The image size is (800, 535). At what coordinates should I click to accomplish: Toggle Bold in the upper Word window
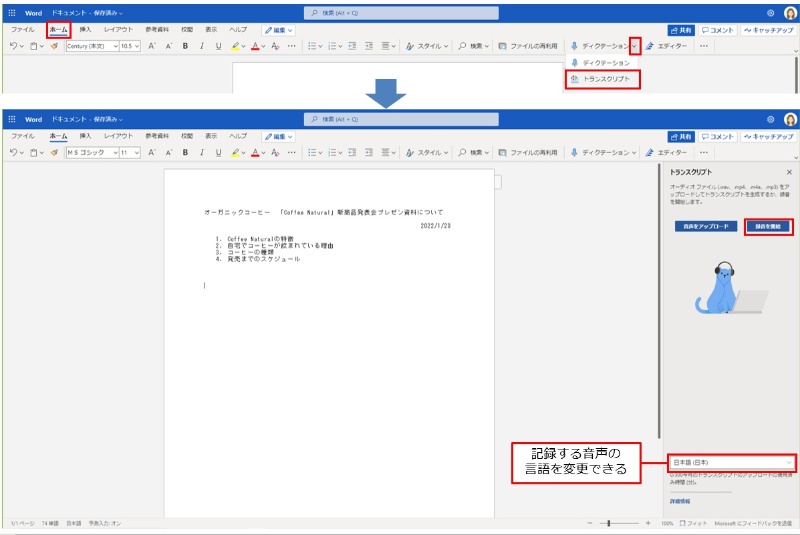point(185,46)
